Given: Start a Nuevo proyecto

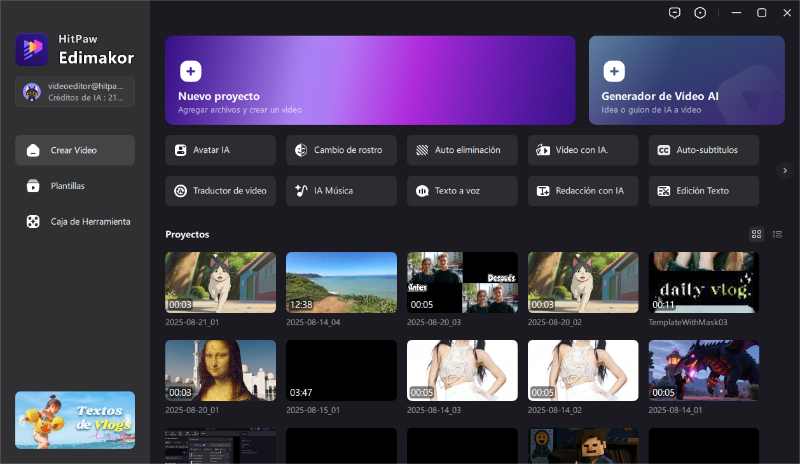Looking at the screenshot, I should [x=370, y=80].
